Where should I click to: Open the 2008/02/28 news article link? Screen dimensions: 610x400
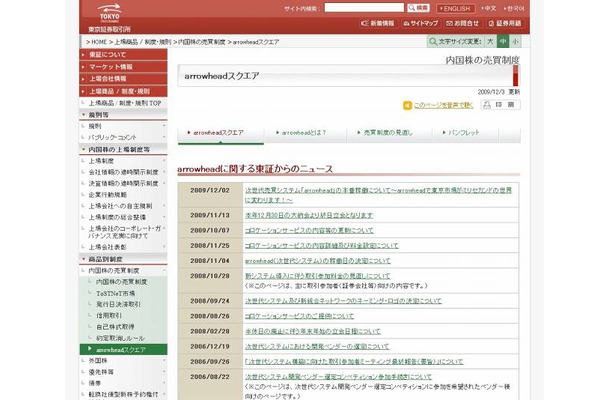(x=313, y=331)
